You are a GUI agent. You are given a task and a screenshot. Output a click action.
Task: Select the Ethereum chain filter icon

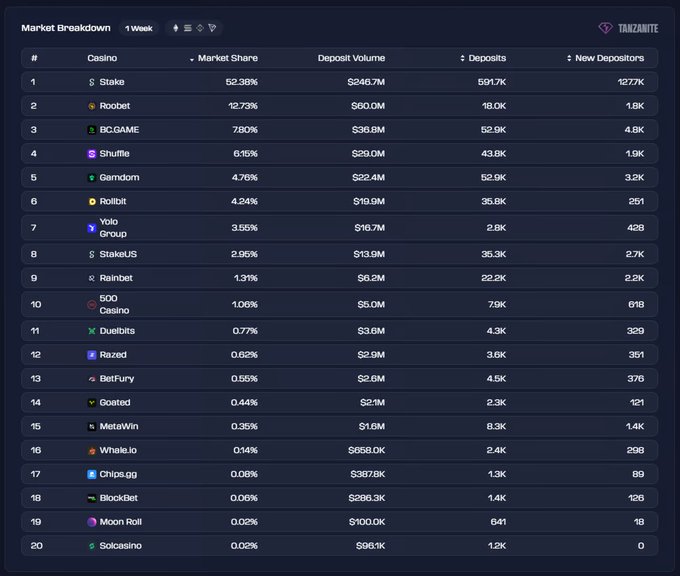click(176, 28)
